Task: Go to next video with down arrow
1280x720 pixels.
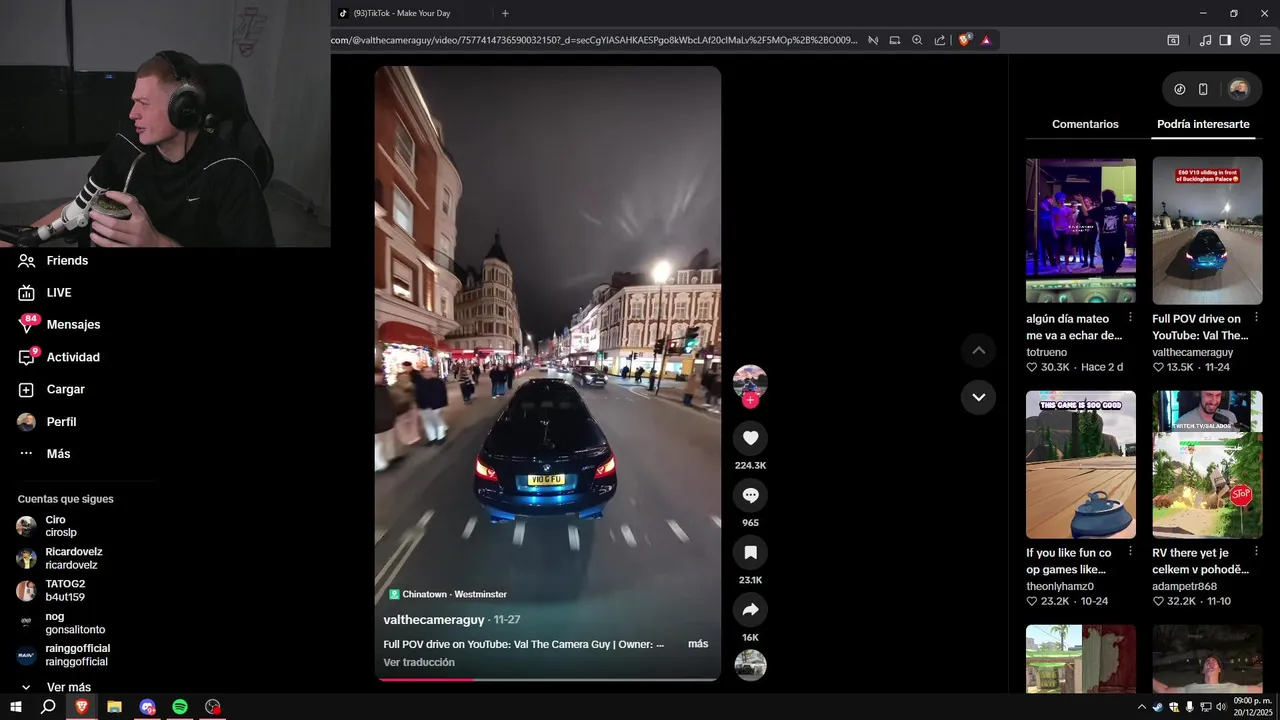Action: pyautogui.click(x=978, y=397)
